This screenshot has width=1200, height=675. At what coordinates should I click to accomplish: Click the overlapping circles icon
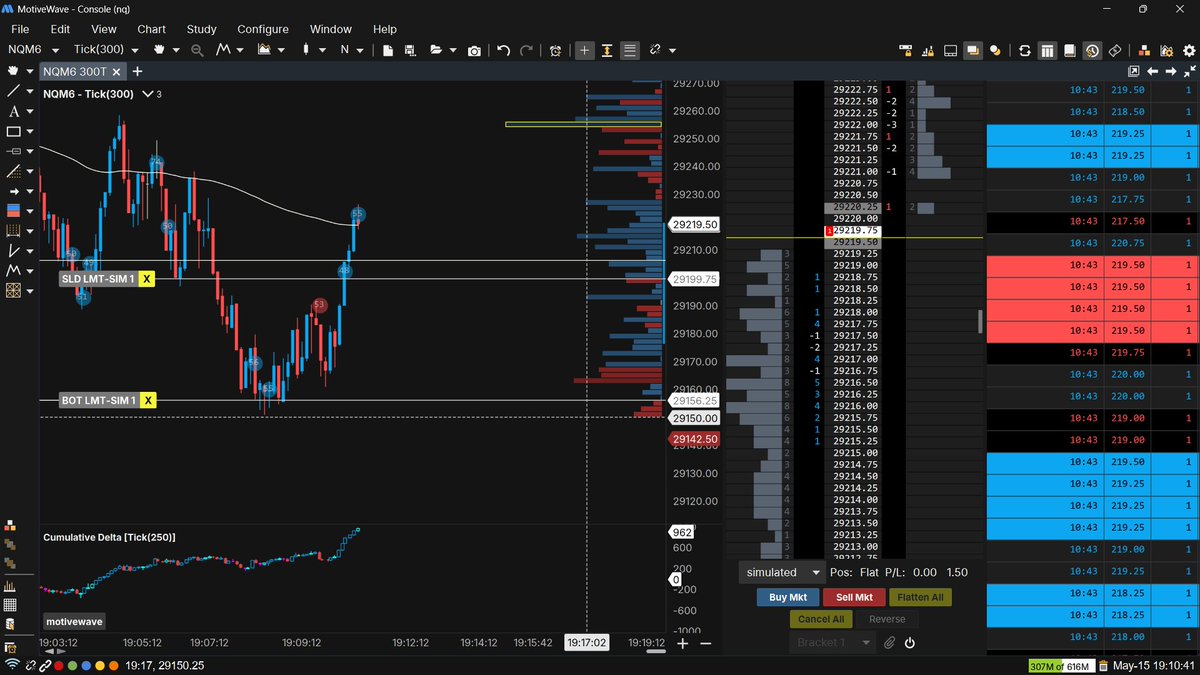995,50
